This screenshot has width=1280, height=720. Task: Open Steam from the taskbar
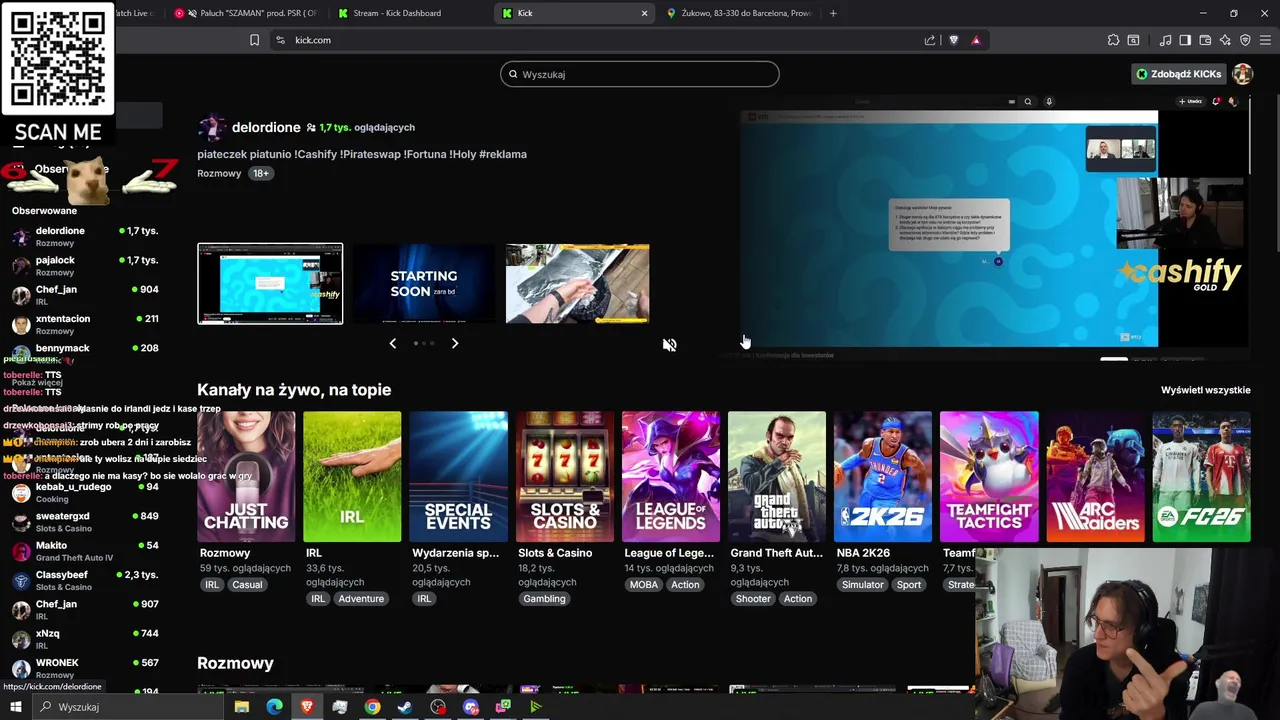(405, 707)
